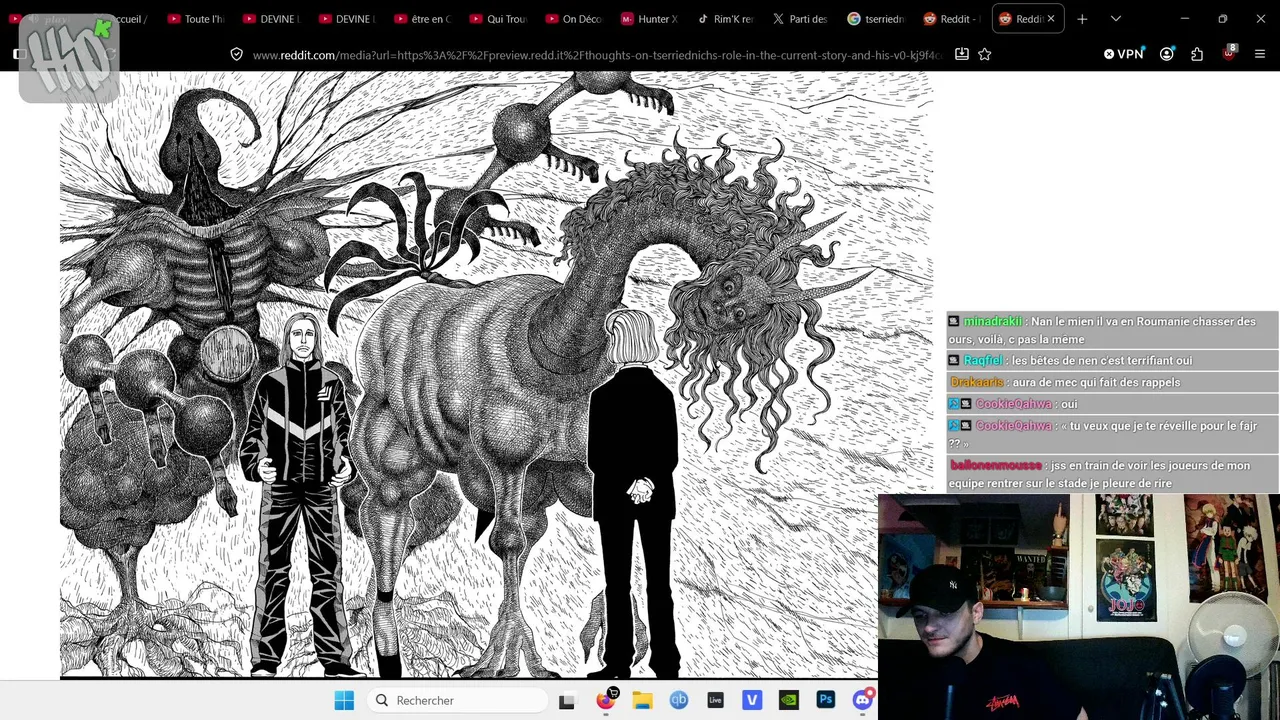This screenshot has height=720, width=1280.
Task: Expand the list all tabs chevron
Action: [1116, 19]
